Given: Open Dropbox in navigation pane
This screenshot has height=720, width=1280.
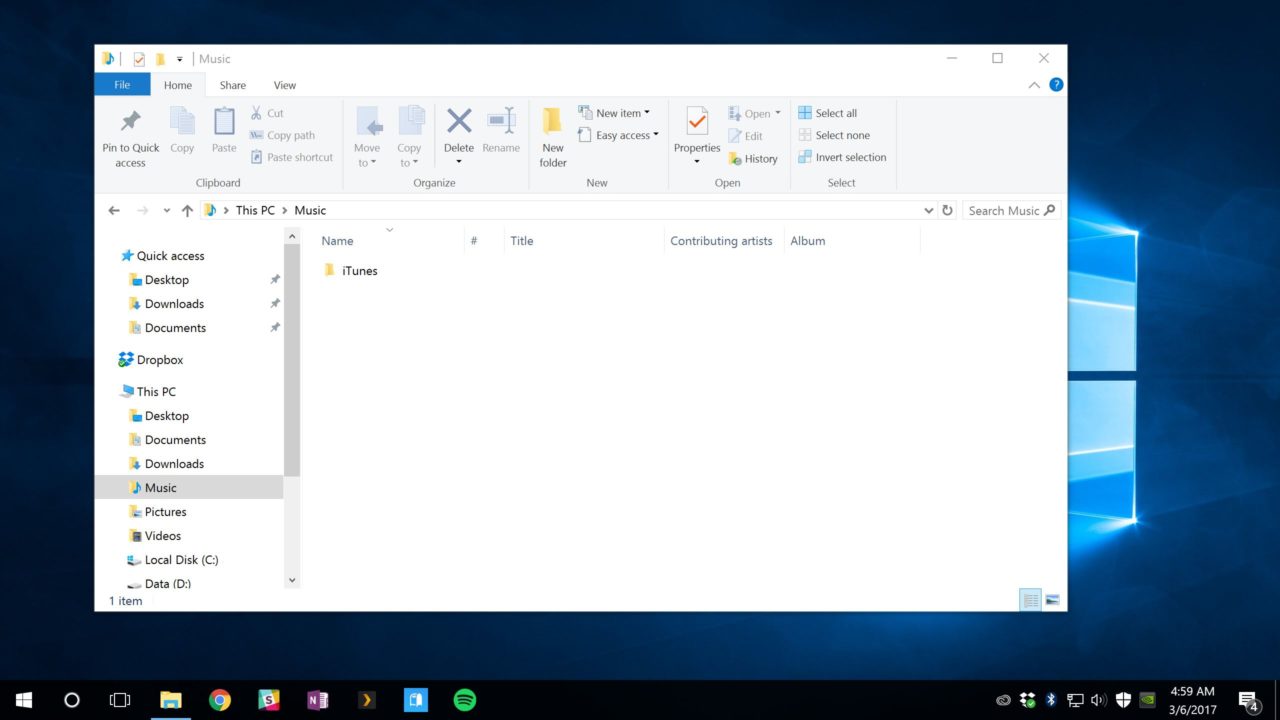Looking at the screenshot, I should pos(160,360).
